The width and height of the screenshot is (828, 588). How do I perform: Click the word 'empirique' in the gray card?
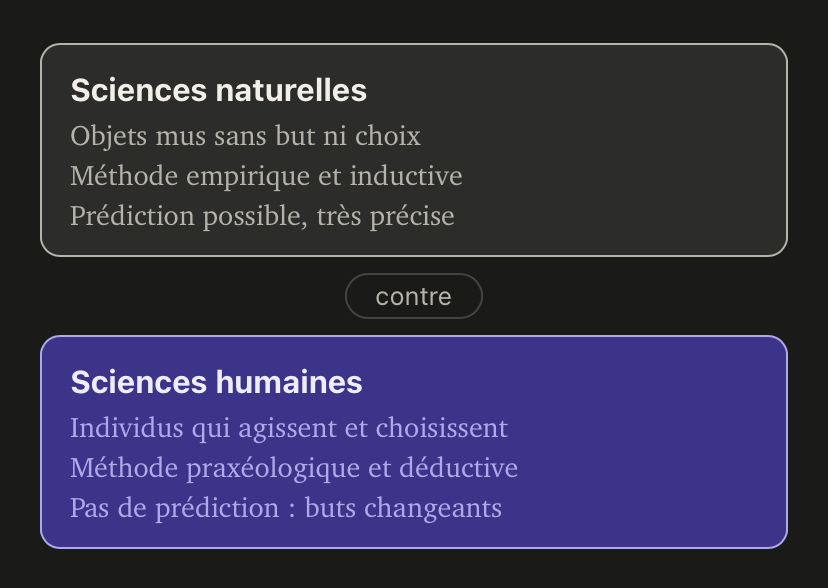pos(248,177)
